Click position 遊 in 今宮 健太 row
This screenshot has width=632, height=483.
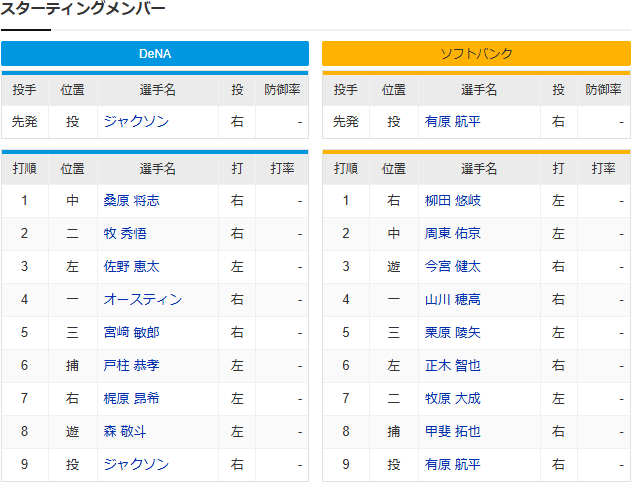tap(394, 266)
